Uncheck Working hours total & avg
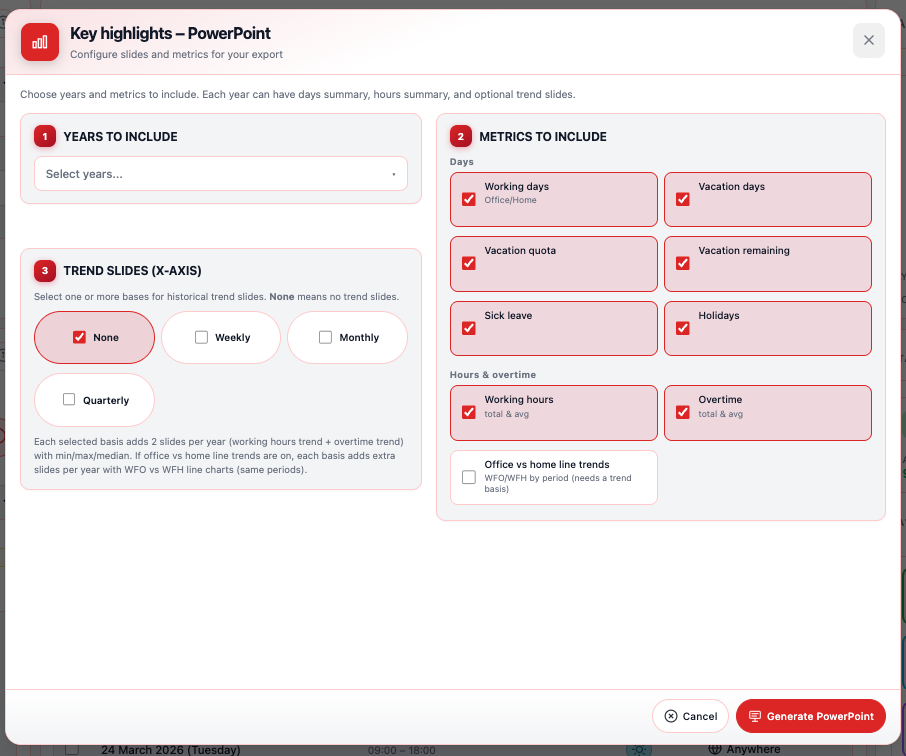This screenshot has height=756, width=906. point(469,412)
